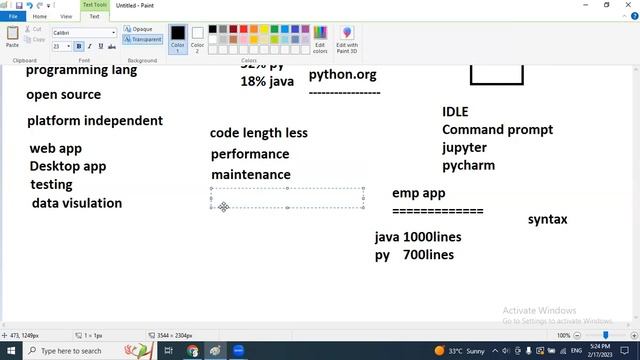Click the 'data visulation' text on canvas
This screenshot has width=640, height=360.
pyautogui.click(x=77, y=203)
